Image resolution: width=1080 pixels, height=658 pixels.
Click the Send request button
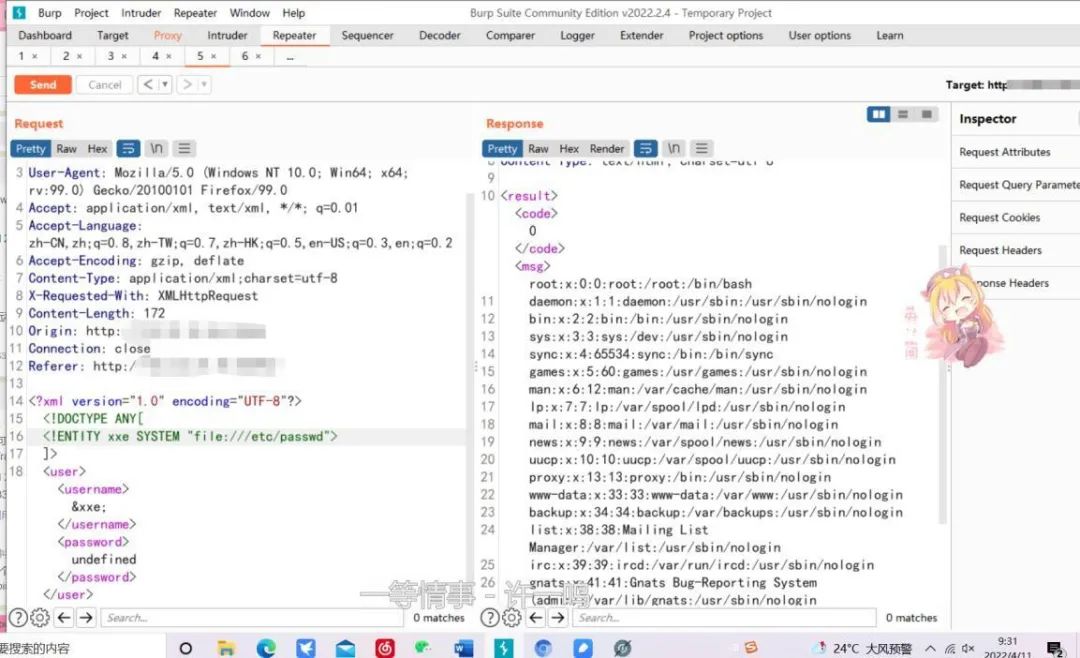(x=43, y=85)
